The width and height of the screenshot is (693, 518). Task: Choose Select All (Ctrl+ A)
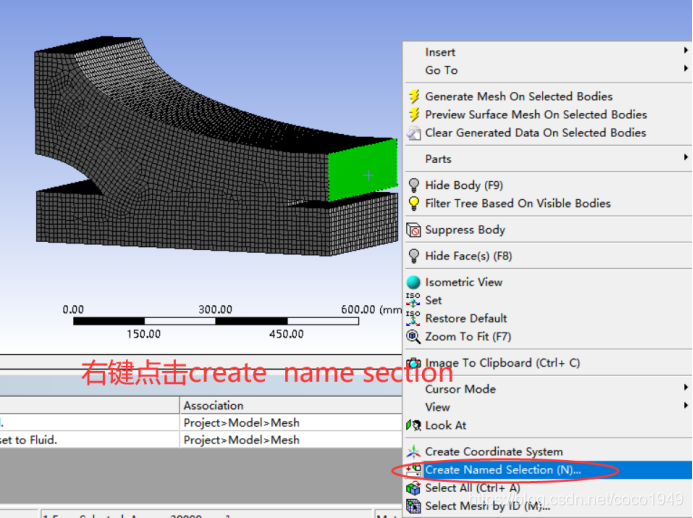(x=548, y=488)
